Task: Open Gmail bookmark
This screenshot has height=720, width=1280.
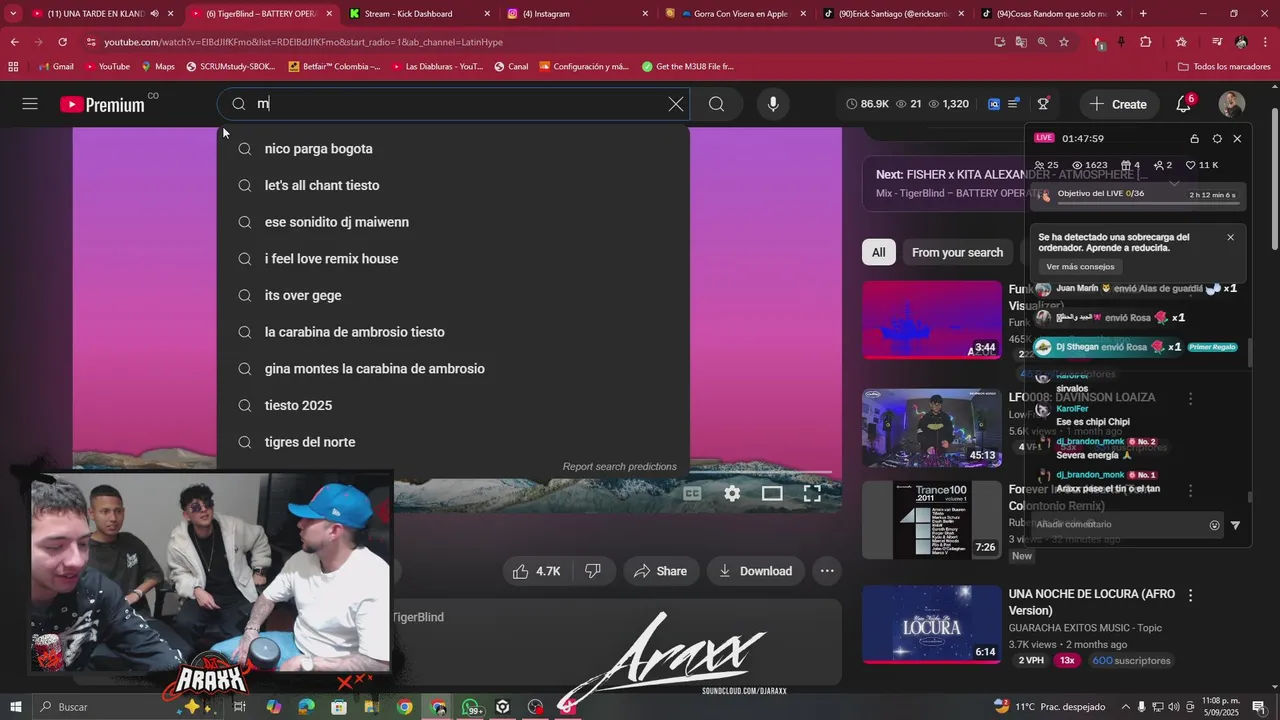Action: 56,66
